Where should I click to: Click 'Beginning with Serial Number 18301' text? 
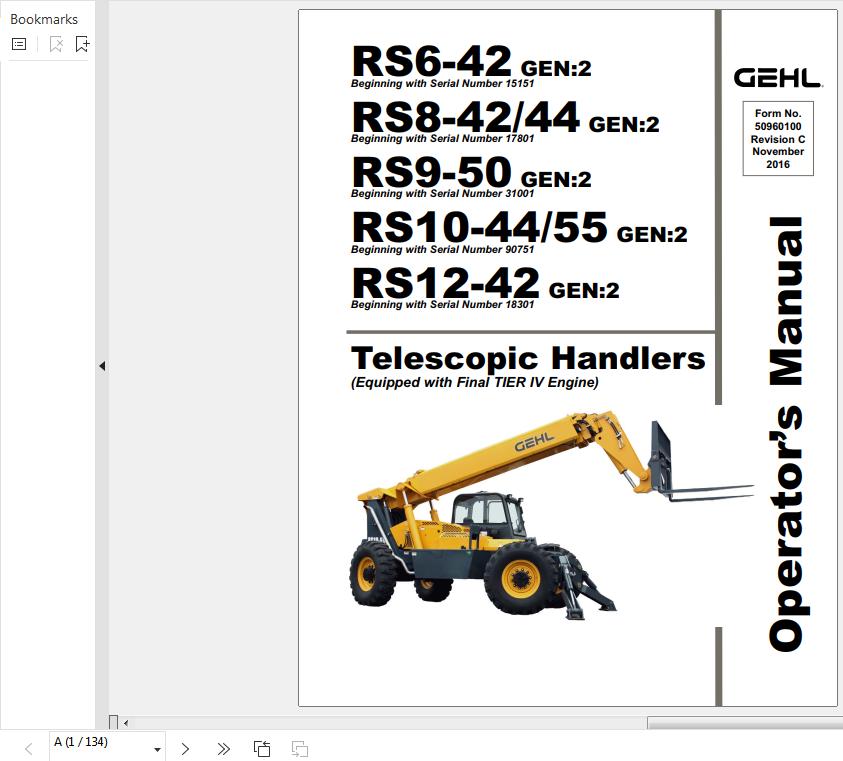[x=442, y=304]
